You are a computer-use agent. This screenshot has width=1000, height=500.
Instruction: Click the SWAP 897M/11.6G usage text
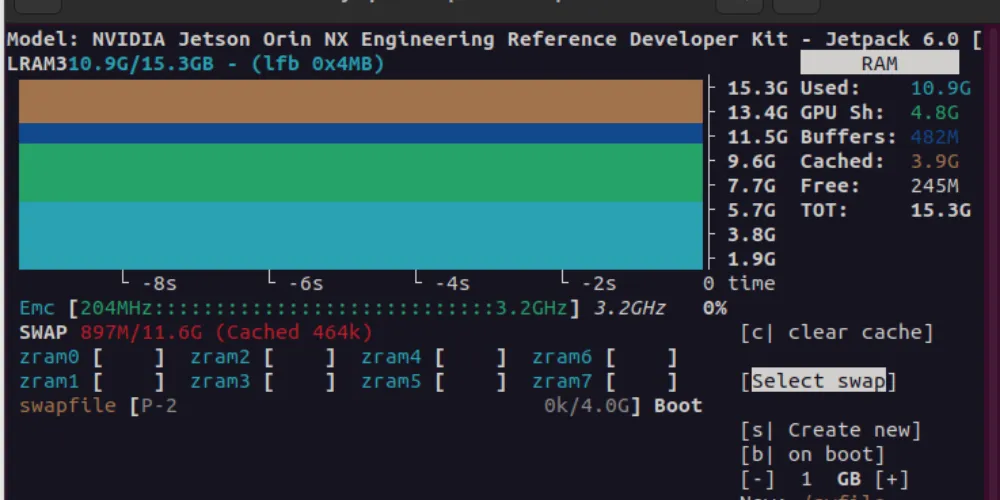pyautogui.click(x=196, y=332)
